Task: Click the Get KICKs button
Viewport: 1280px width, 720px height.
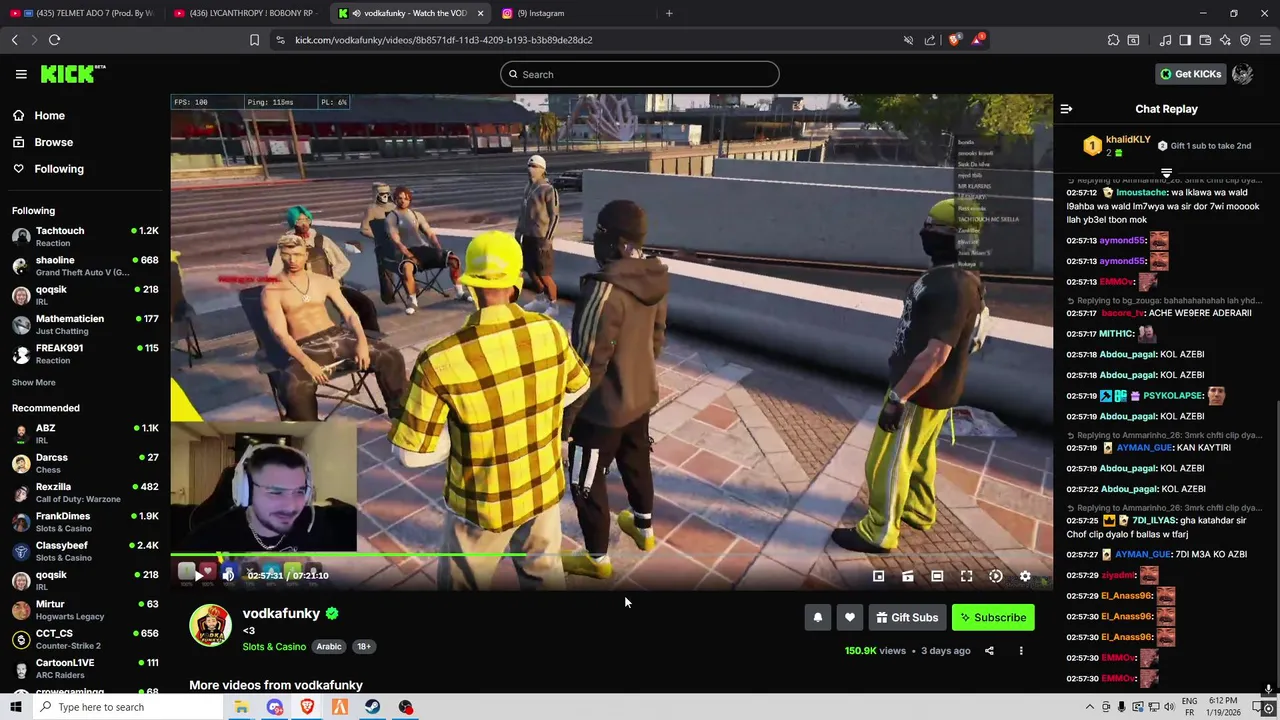Action: coord(1190,74)
